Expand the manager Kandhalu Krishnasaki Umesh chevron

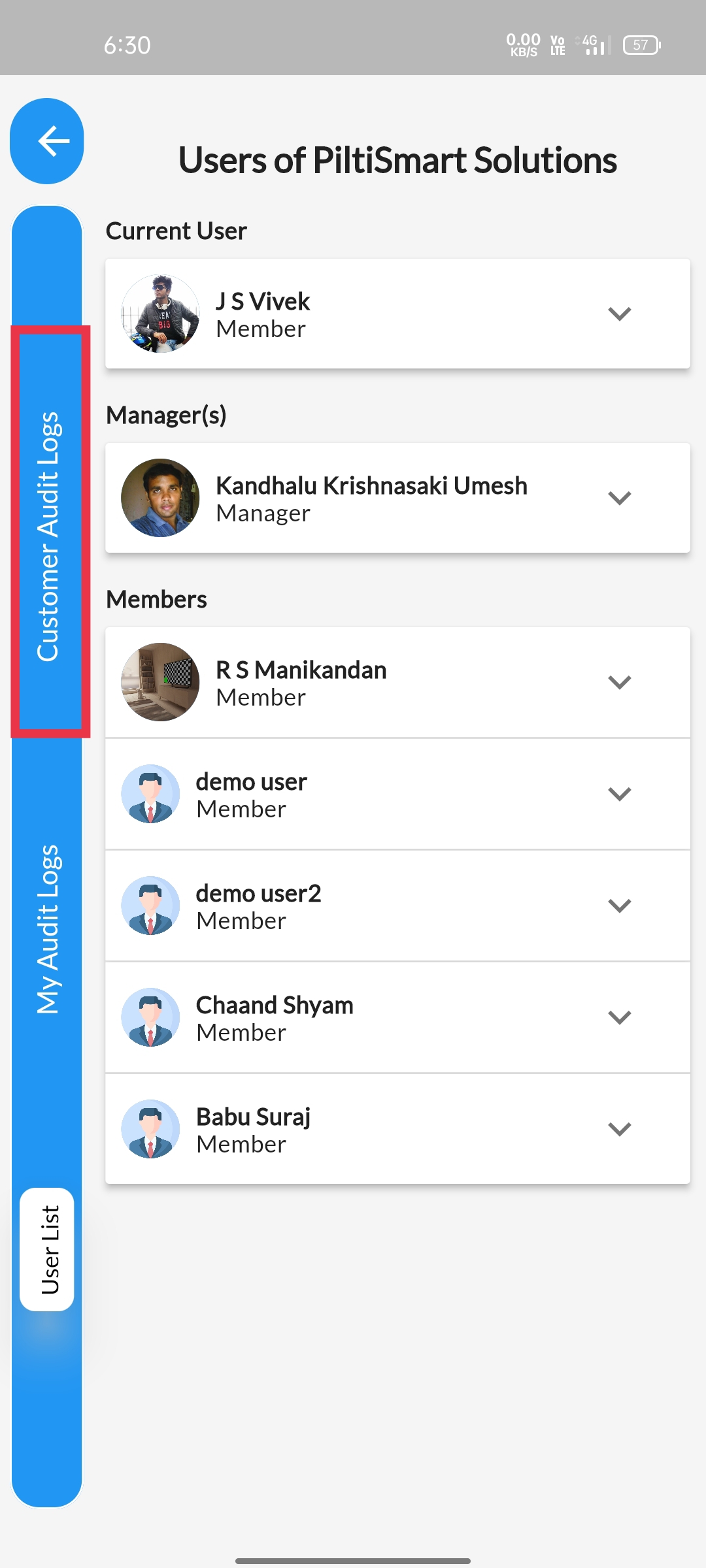(x=619, y=498)
